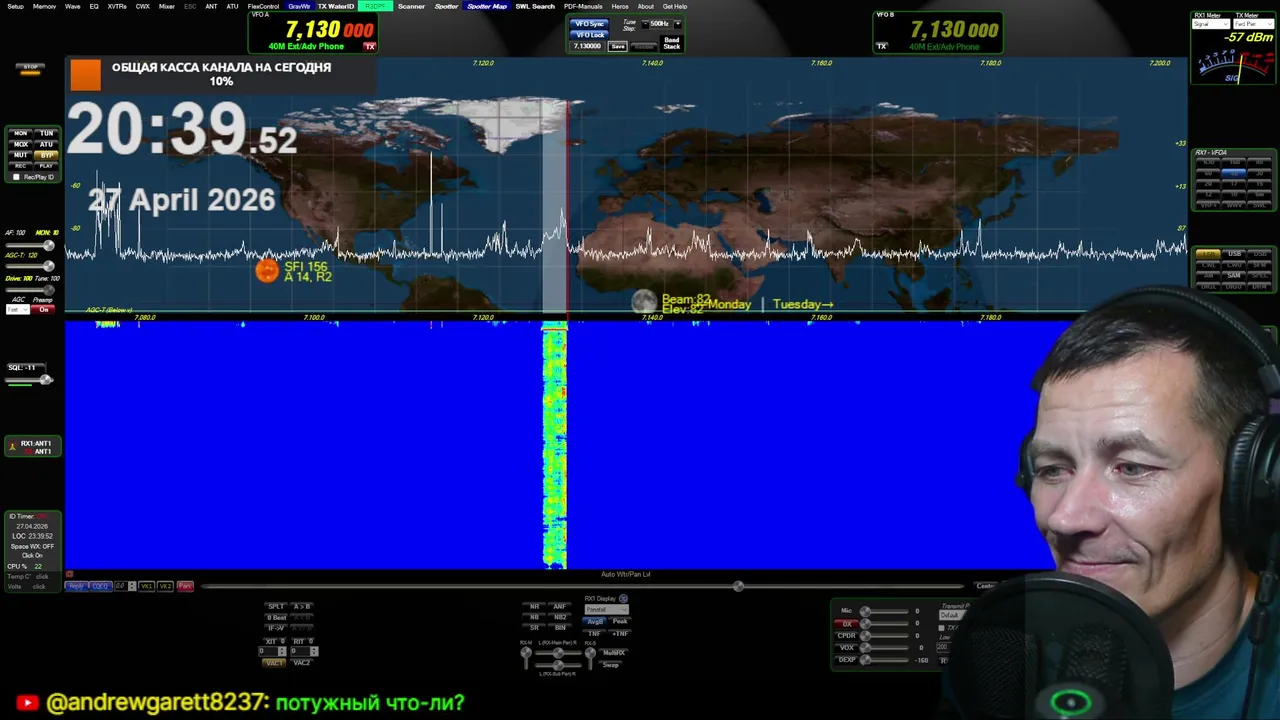The height and width of the screenshot is (720, 1280).
Task: Click the green signal in waterfall
Action: click(x=554, y=447)
